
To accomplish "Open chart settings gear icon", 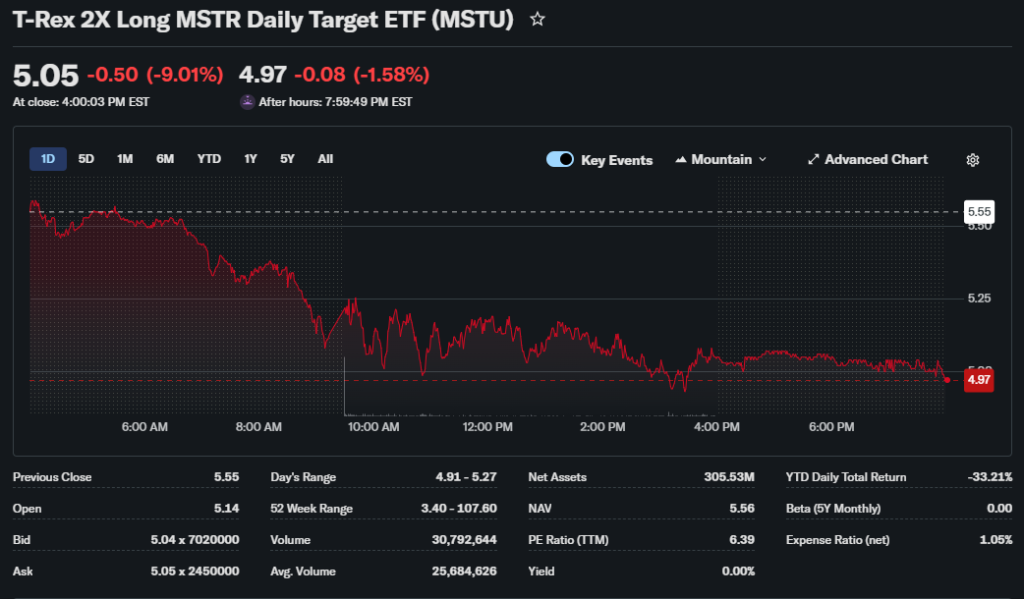I will 972,160.
